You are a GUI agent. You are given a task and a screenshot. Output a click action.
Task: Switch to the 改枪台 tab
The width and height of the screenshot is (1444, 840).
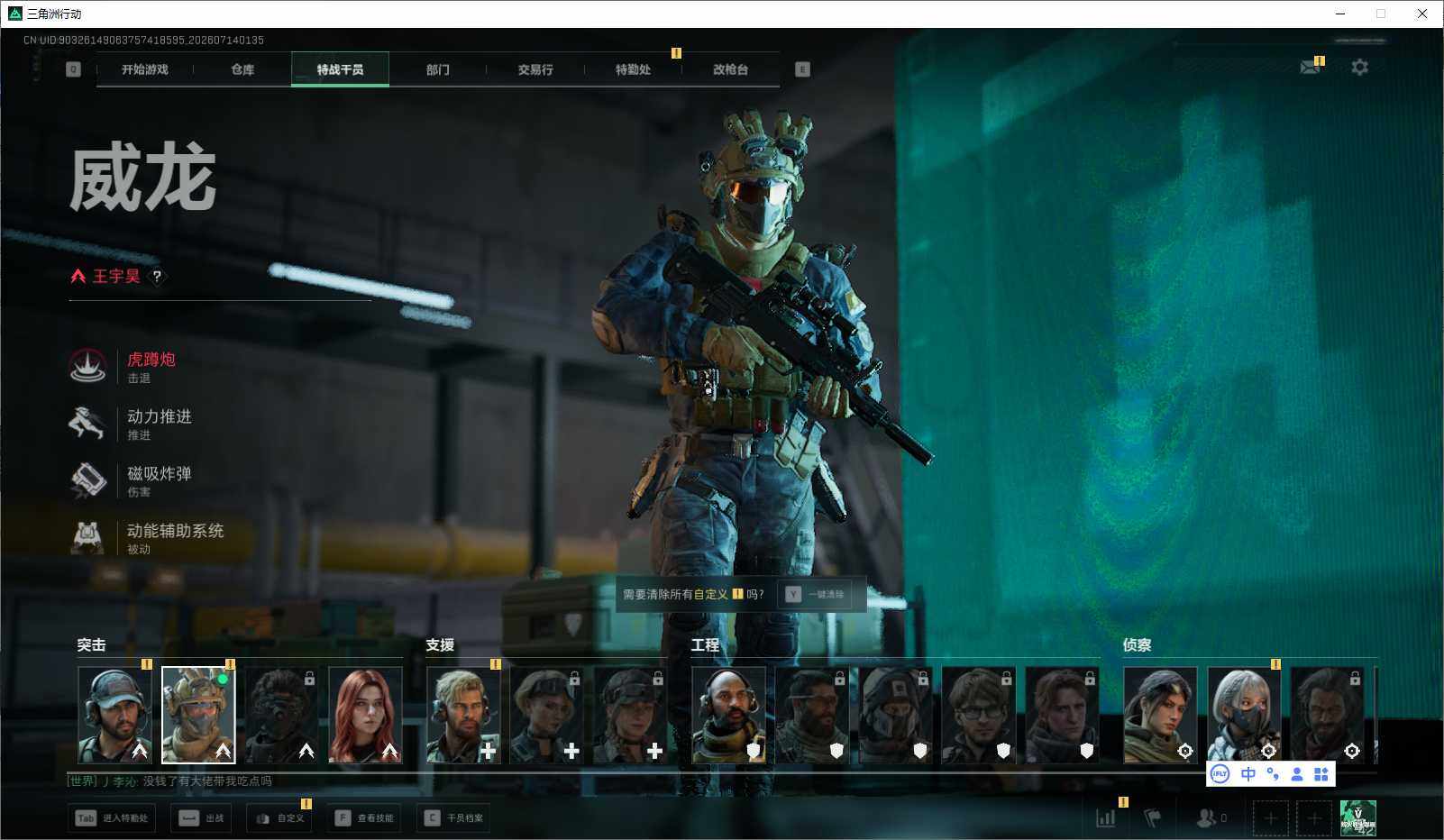coord(730,69)
